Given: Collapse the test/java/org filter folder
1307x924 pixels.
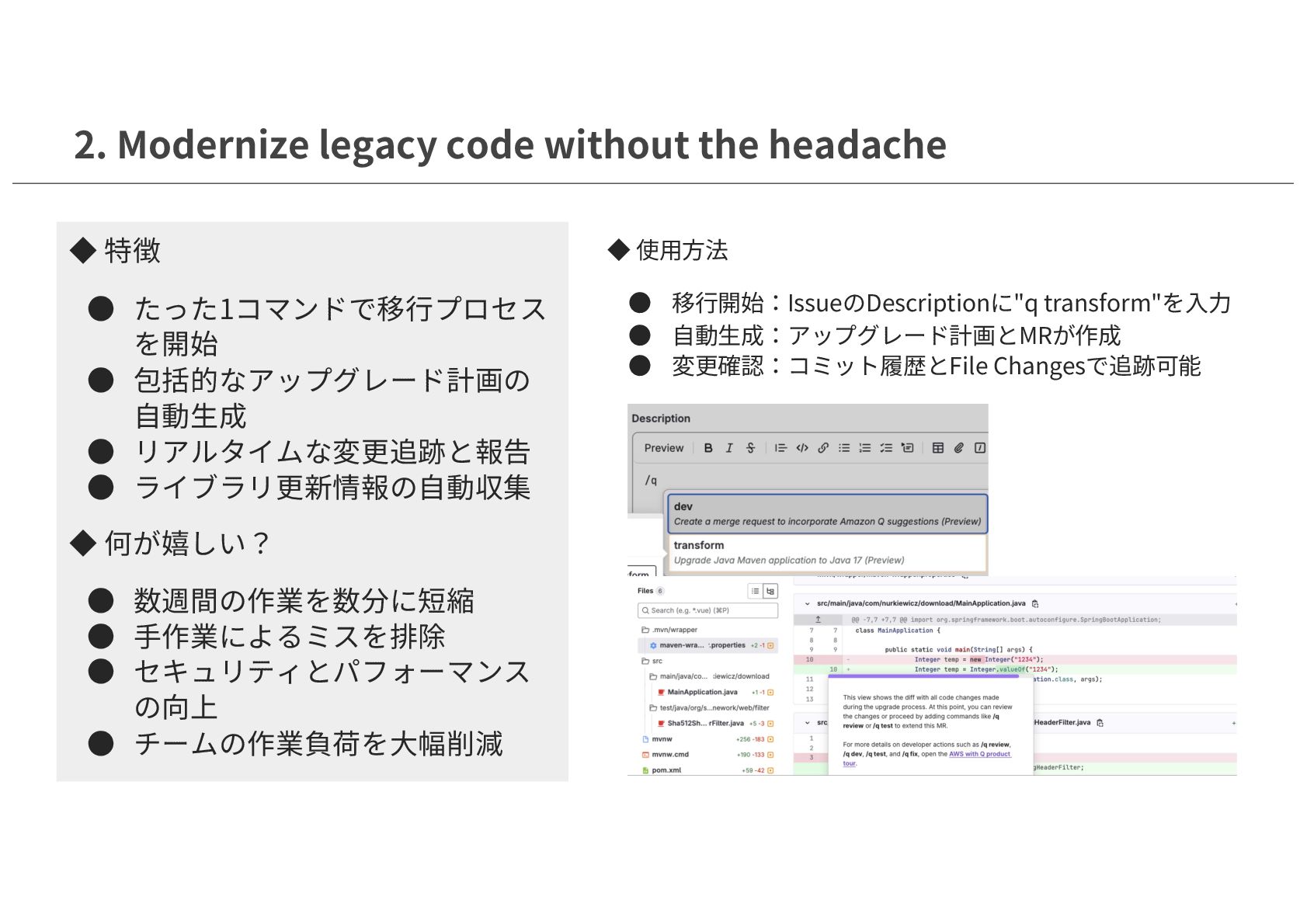Looking at the screenshot, I should (709, 707).
